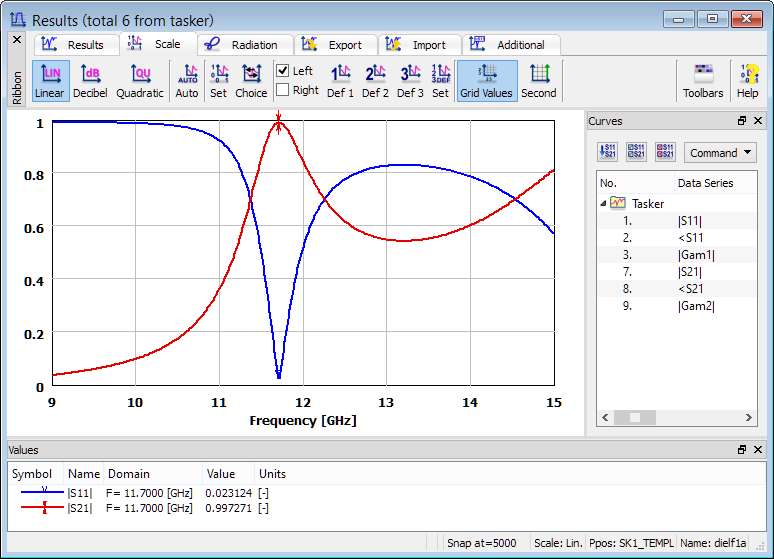Collapse the Tasker tree node
Image resolution: width=774 pixels, height=559 pixels.
tap(602, 203)
